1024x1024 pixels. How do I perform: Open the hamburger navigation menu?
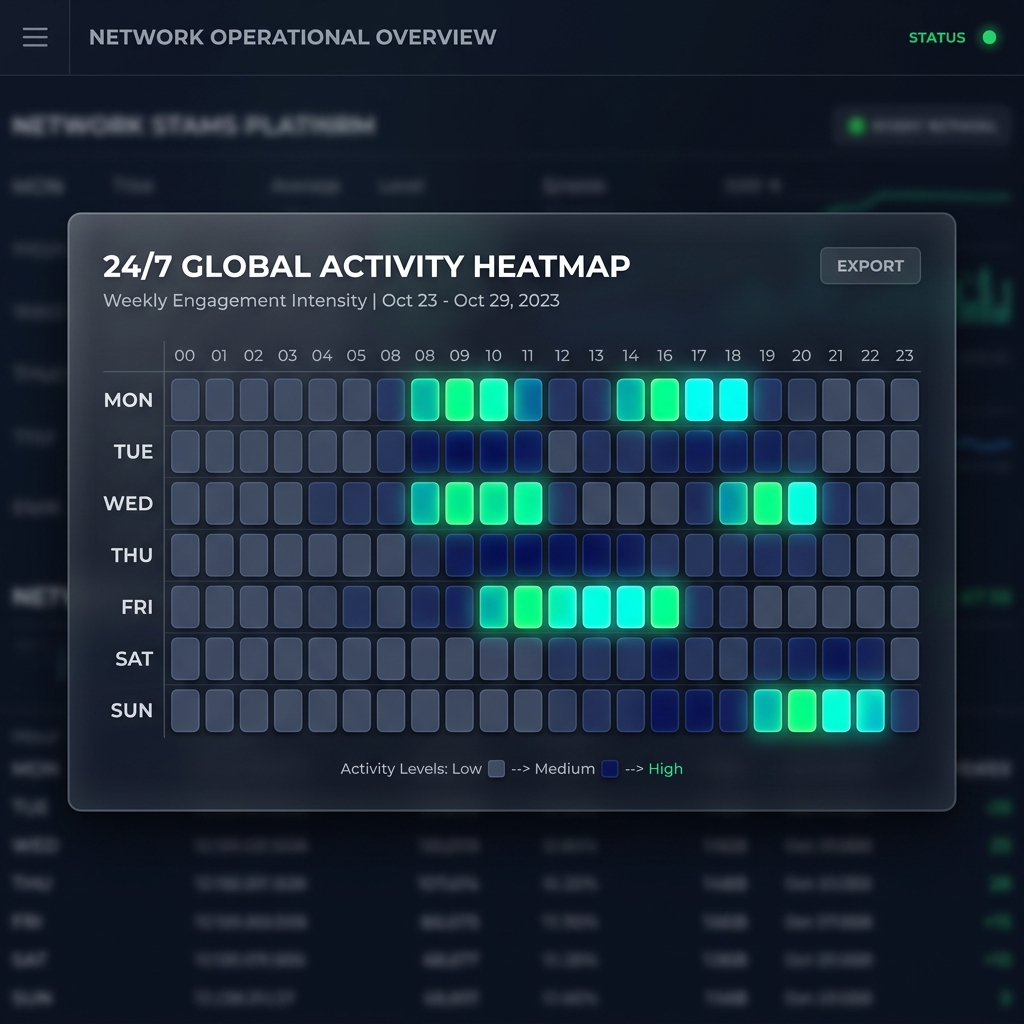tap(35, 37)
